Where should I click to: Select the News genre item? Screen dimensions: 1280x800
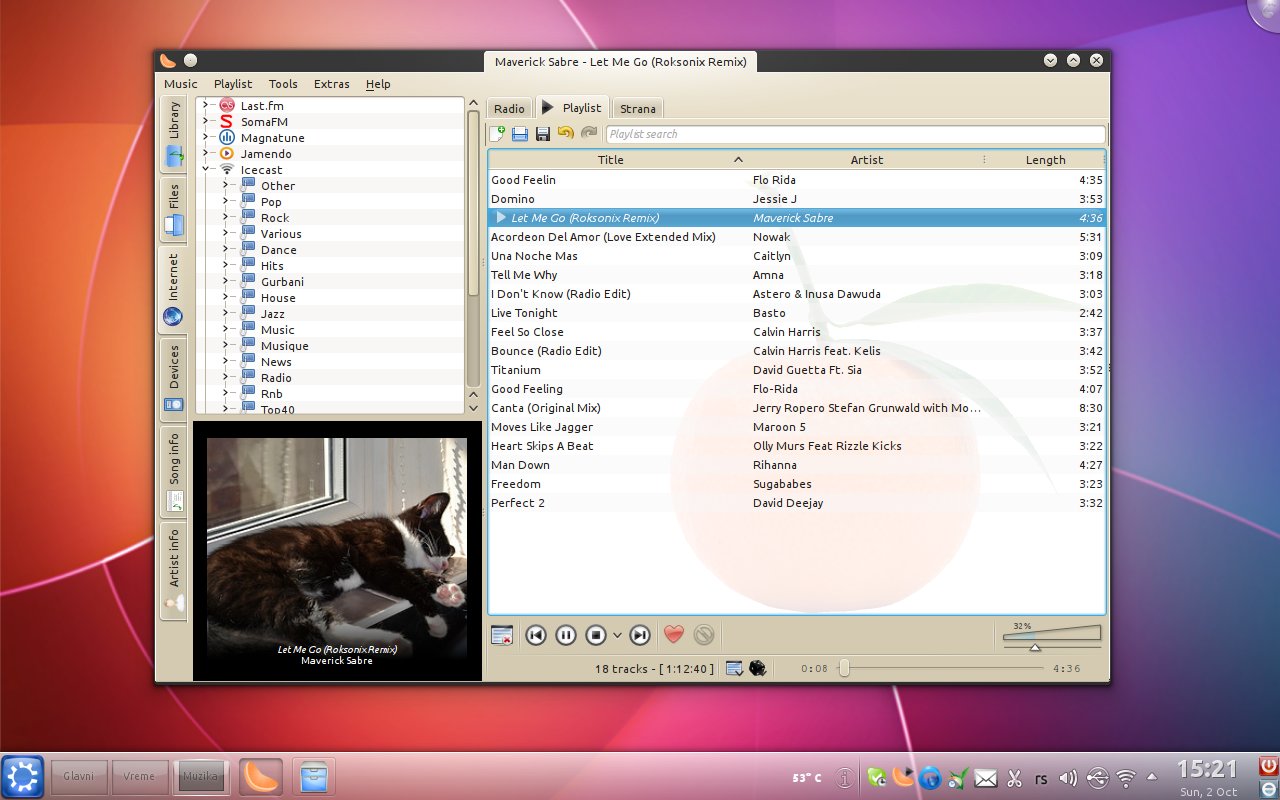(x=276, y=361)
